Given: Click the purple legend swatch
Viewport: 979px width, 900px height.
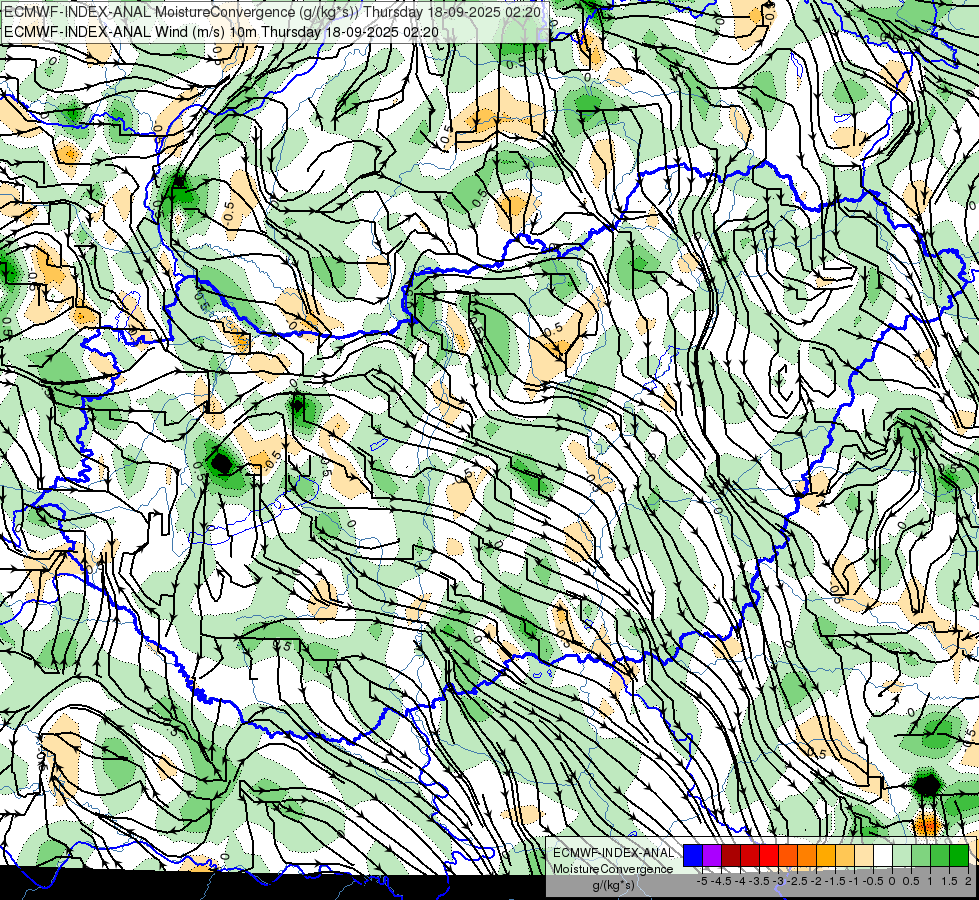Looking at the screenshot, I should [712, 856].
